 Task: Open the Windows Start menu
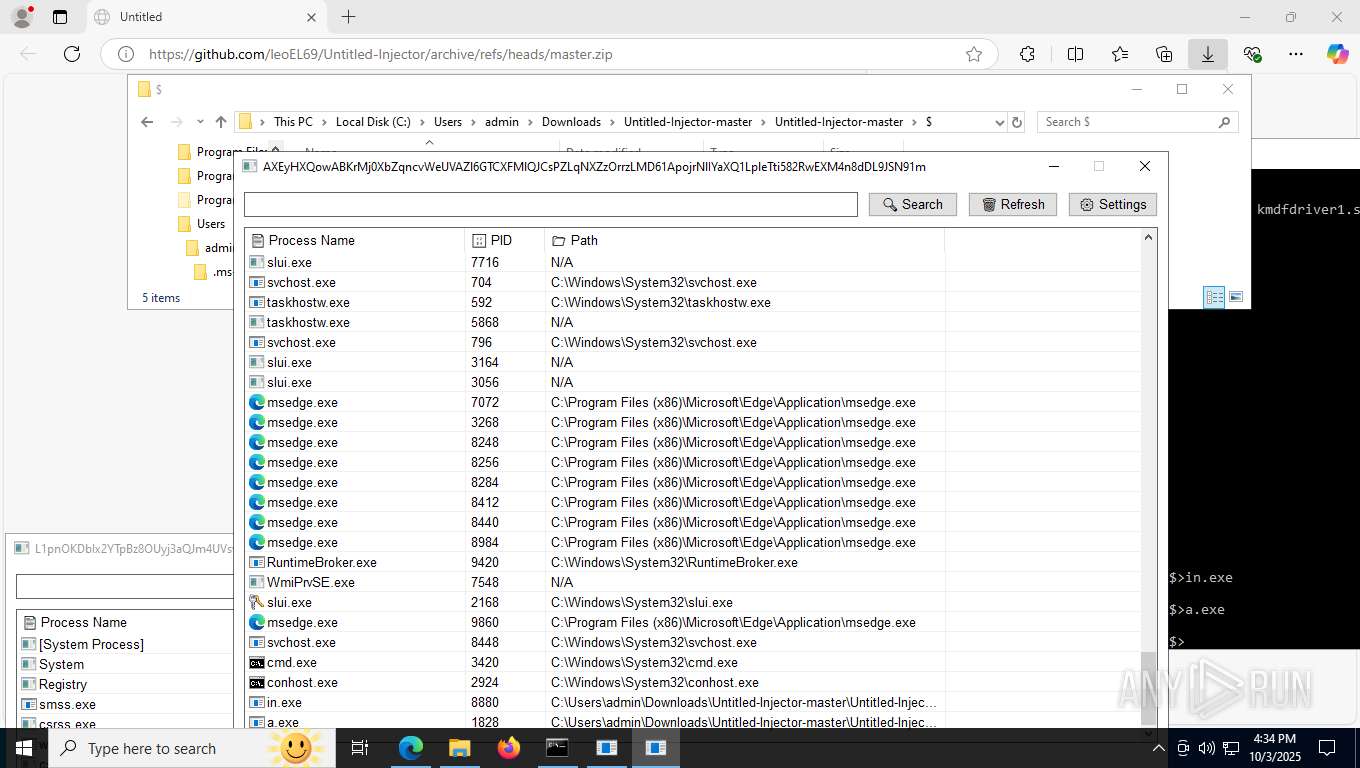click(23, 748)
